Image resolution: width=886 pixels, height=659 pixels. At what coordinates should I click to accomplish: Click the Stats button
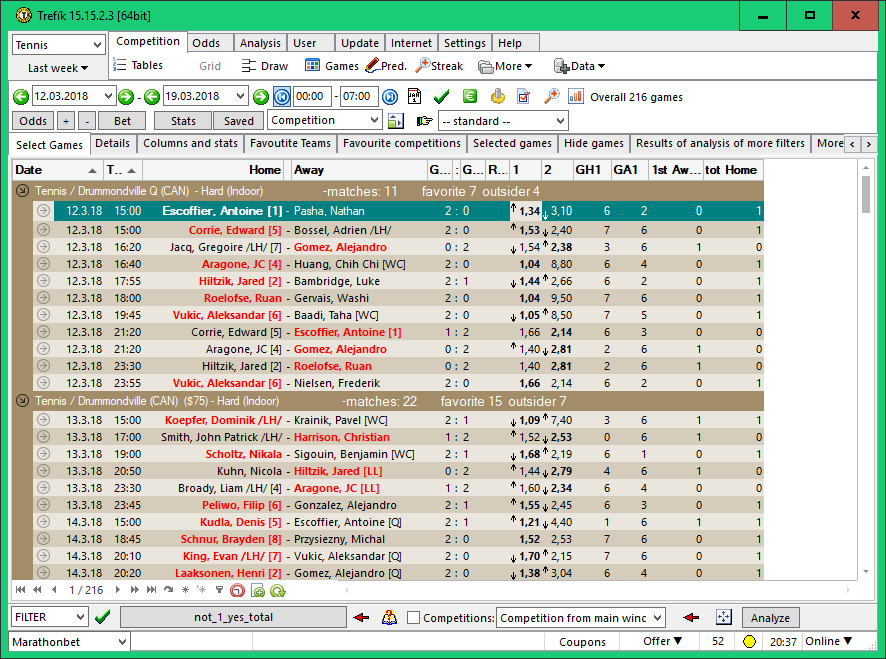[x=183, y=121]
